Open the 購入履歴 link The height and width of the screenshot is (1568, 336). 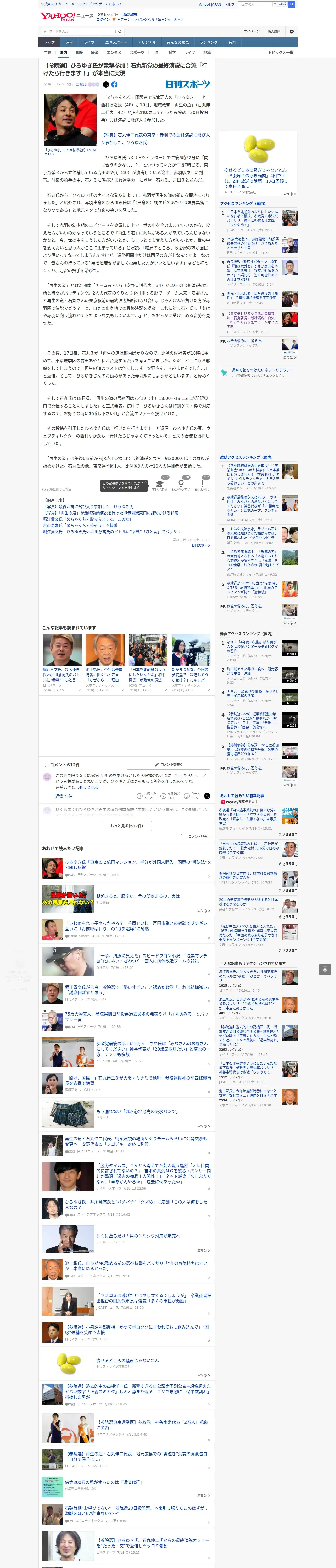pyautogui.click(x=274, y=31)
